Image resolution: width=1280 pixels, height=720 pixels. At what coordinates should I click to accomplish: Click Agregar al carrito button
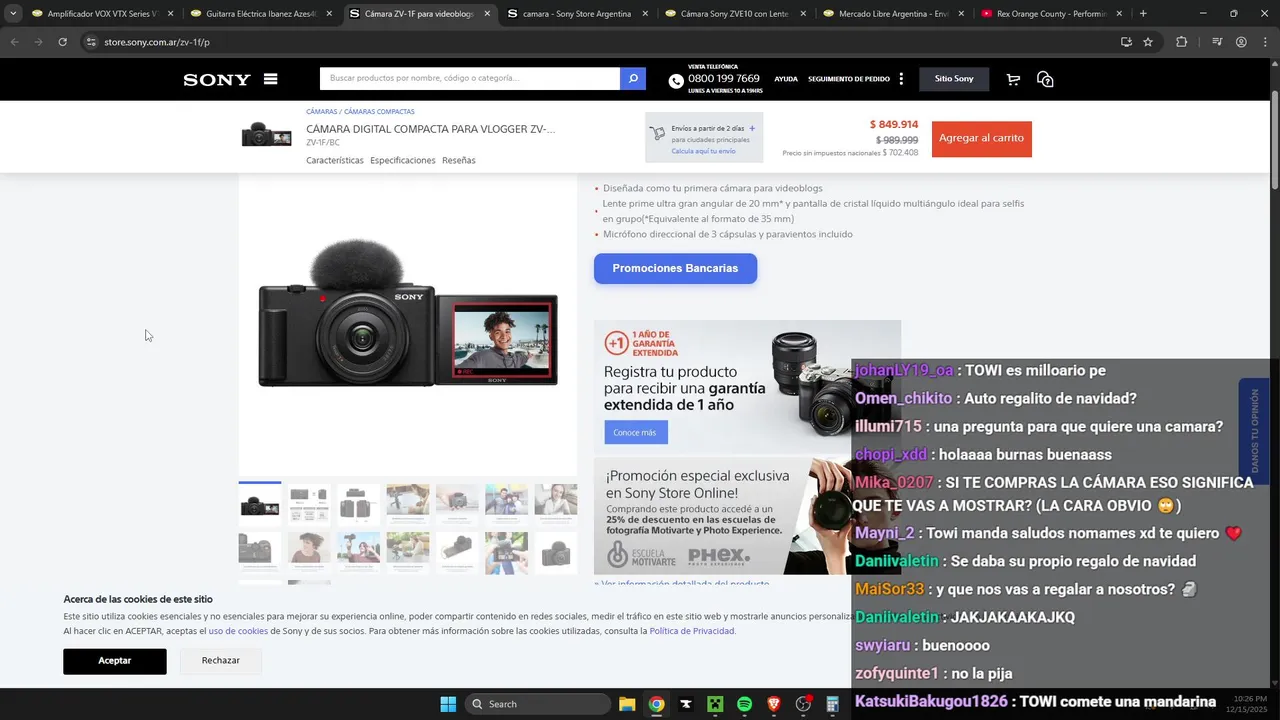pyautogui.click(x=981, y=138)
